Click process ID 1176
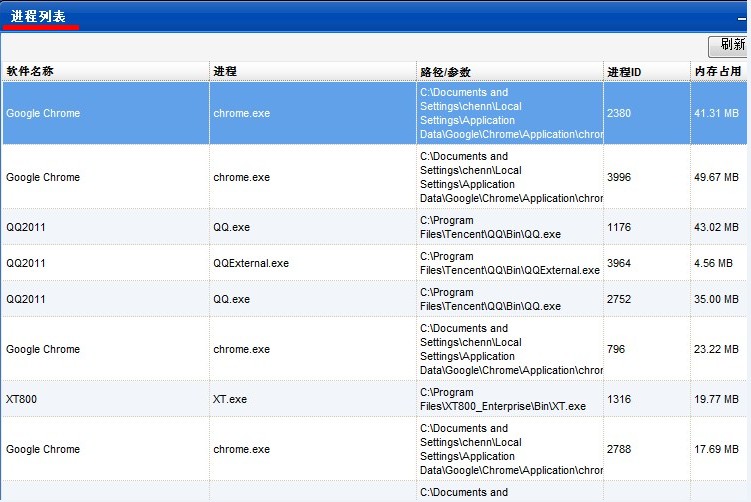Image resolution: width=751 pixels, height=502 pixels. click(x=619, y=227)
